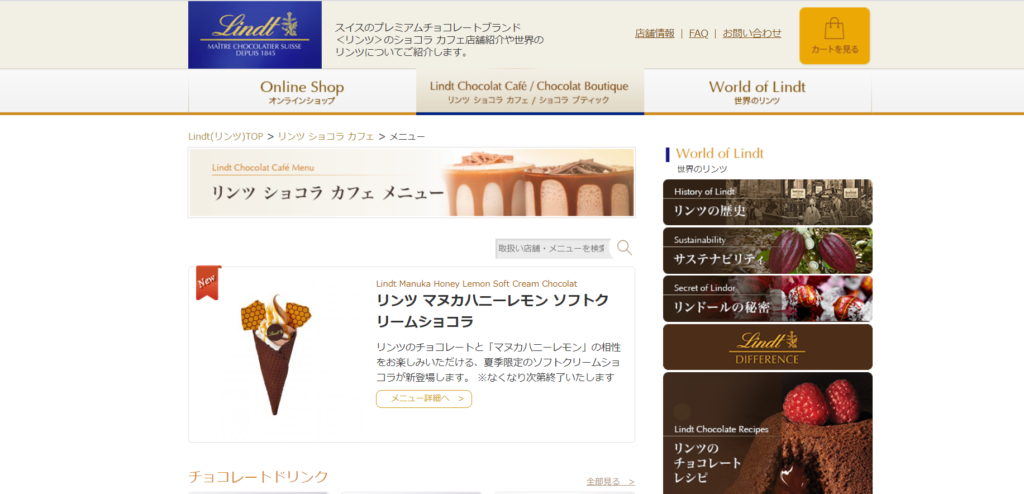Open 店舗情報 store info link
The image size is (1024, 494).
coord(654,33)
